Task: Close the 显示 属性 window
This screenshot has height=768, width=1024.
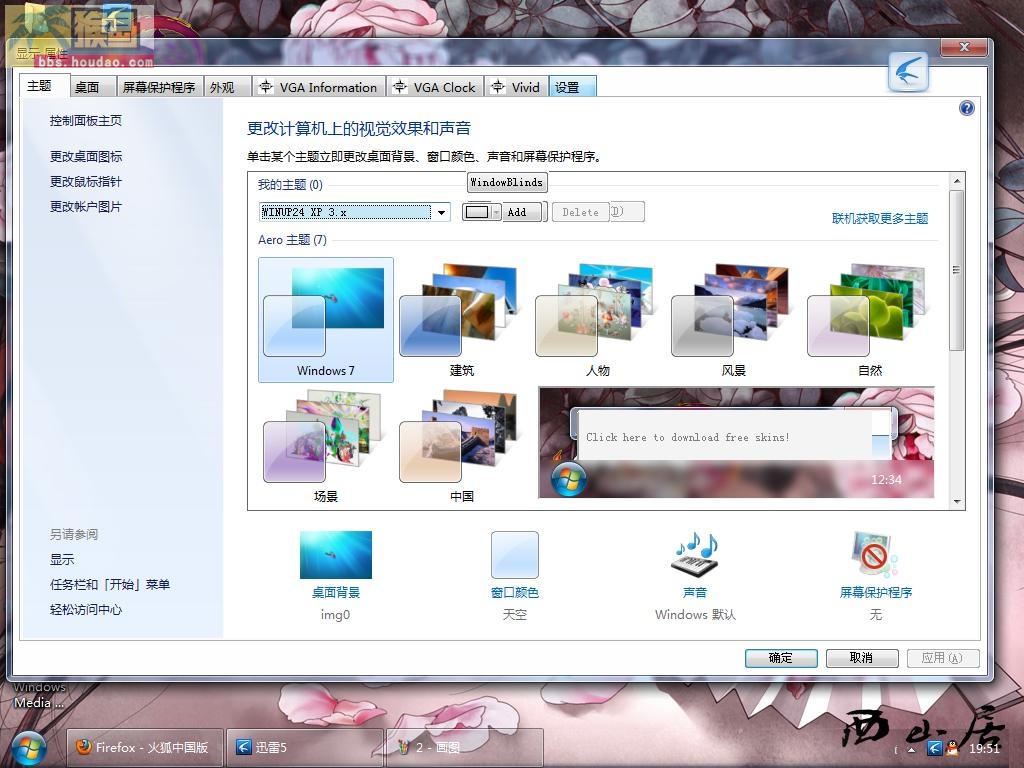Action: pyautogui.click(x=964, y=47)
